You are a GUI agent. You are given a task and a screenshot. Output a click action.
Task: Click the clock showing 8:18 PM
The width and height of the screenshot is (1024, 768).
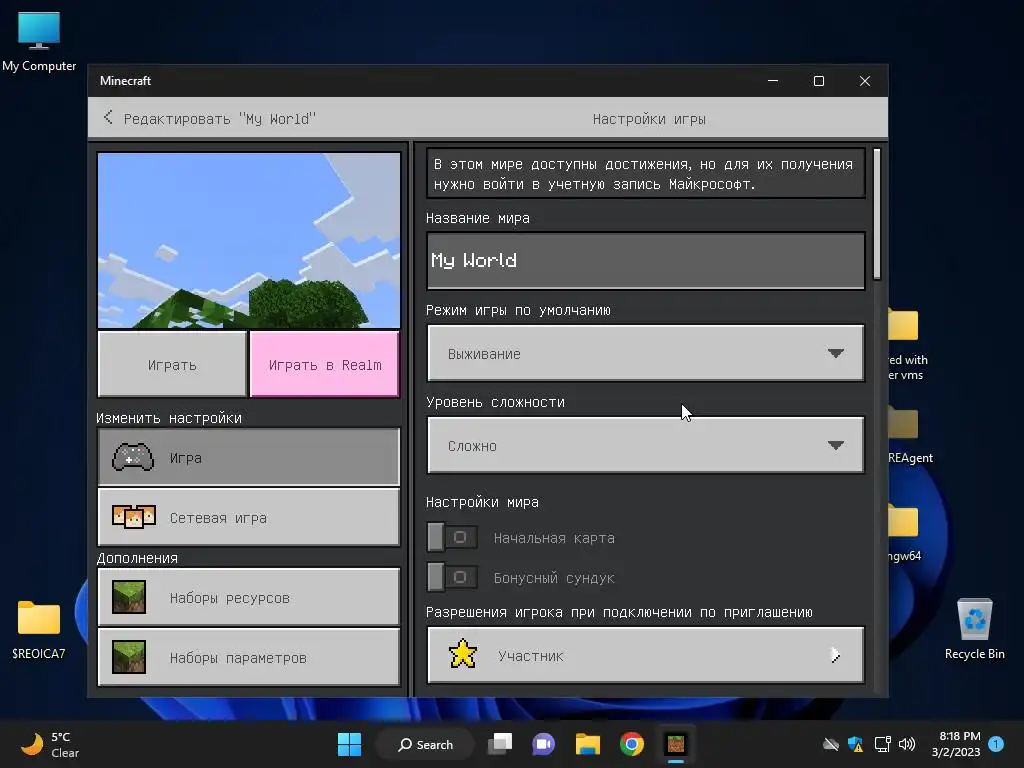(956, 744)
